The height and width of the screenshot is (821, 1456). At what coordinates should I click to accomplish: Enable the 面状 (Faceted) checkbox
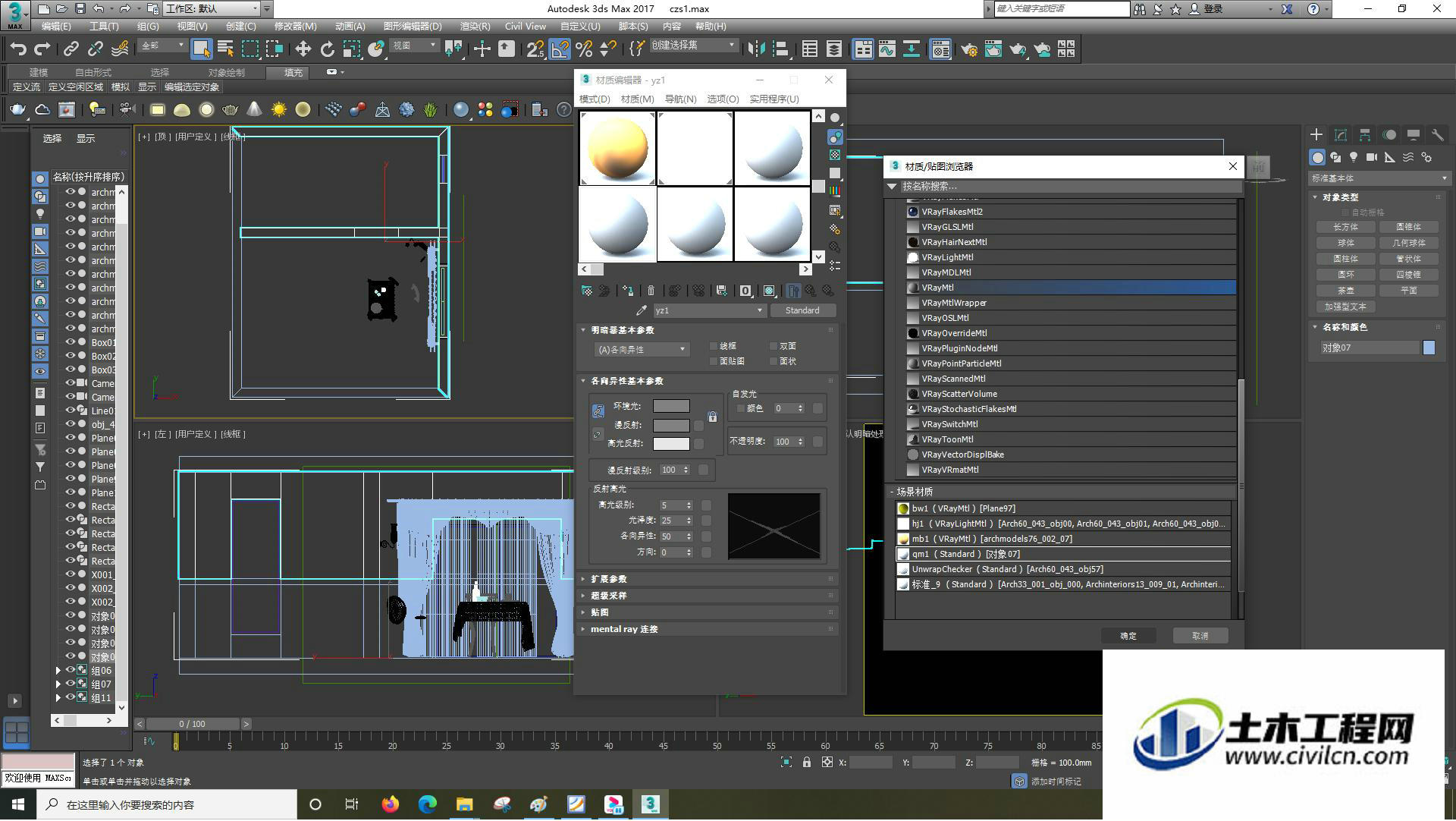tap(773, 361)
